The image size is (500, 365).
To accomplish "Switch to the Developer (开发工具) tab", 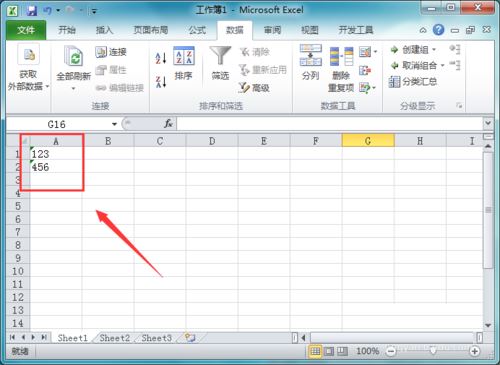I will pos(356,30).
